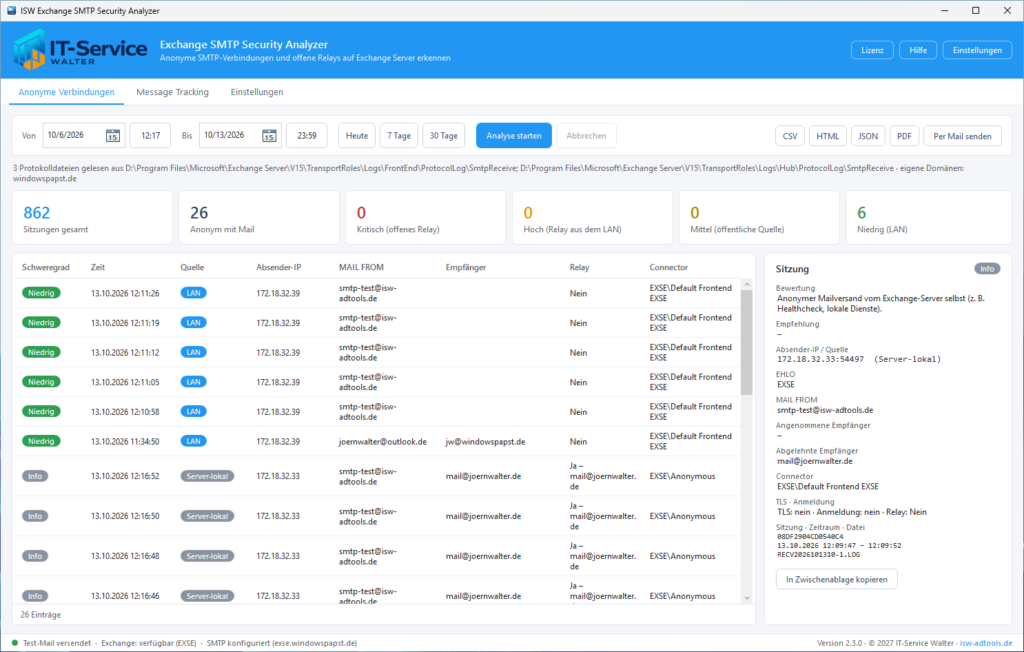The height and width of the screenshot is (652, 1024).
Task: Start analysis with Analyse starten
Action: [514, 136]
